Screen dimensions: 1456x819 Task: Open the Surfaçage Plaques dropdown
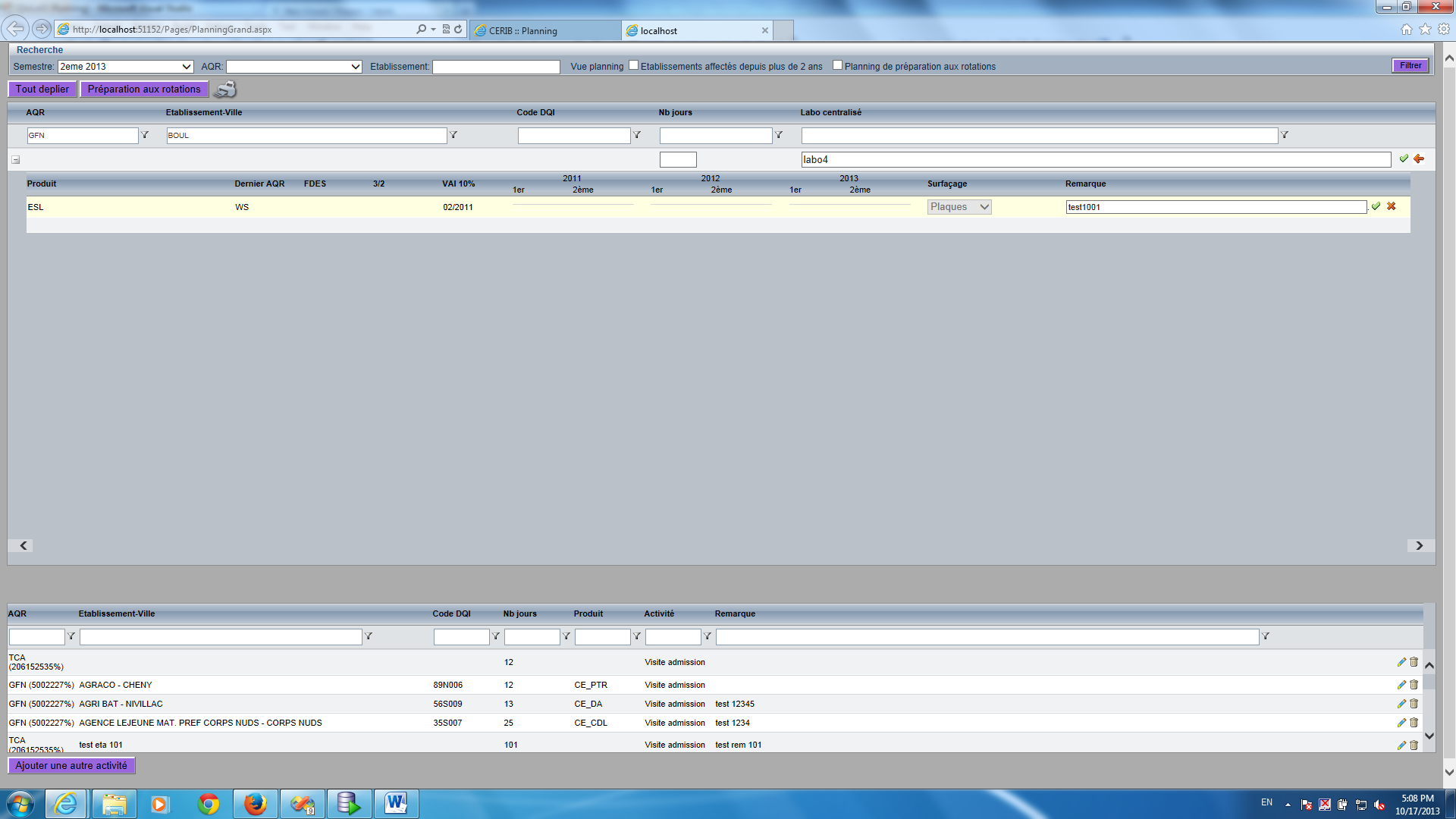[959, 207]
